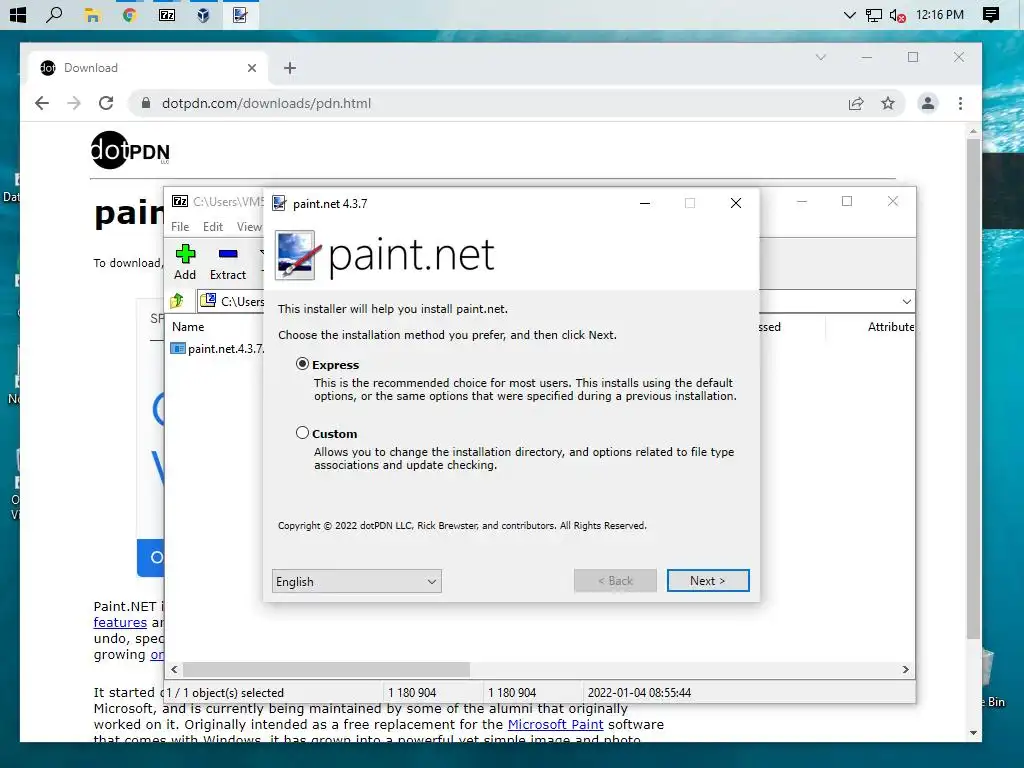Click the Chrome address bar URL
This screenshot has width=1024, height=768.
click(266, 103)
